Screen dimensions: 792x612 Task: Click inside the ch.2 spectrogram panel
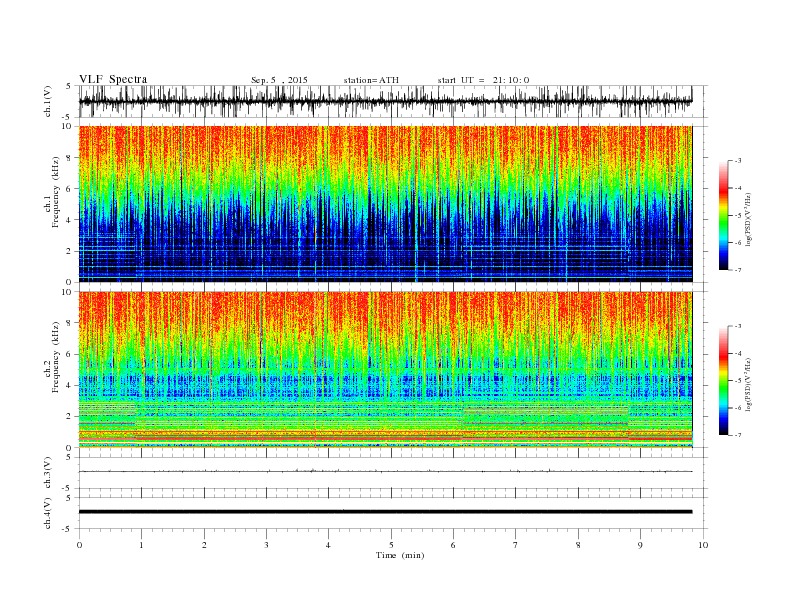[x=385, y=369]
